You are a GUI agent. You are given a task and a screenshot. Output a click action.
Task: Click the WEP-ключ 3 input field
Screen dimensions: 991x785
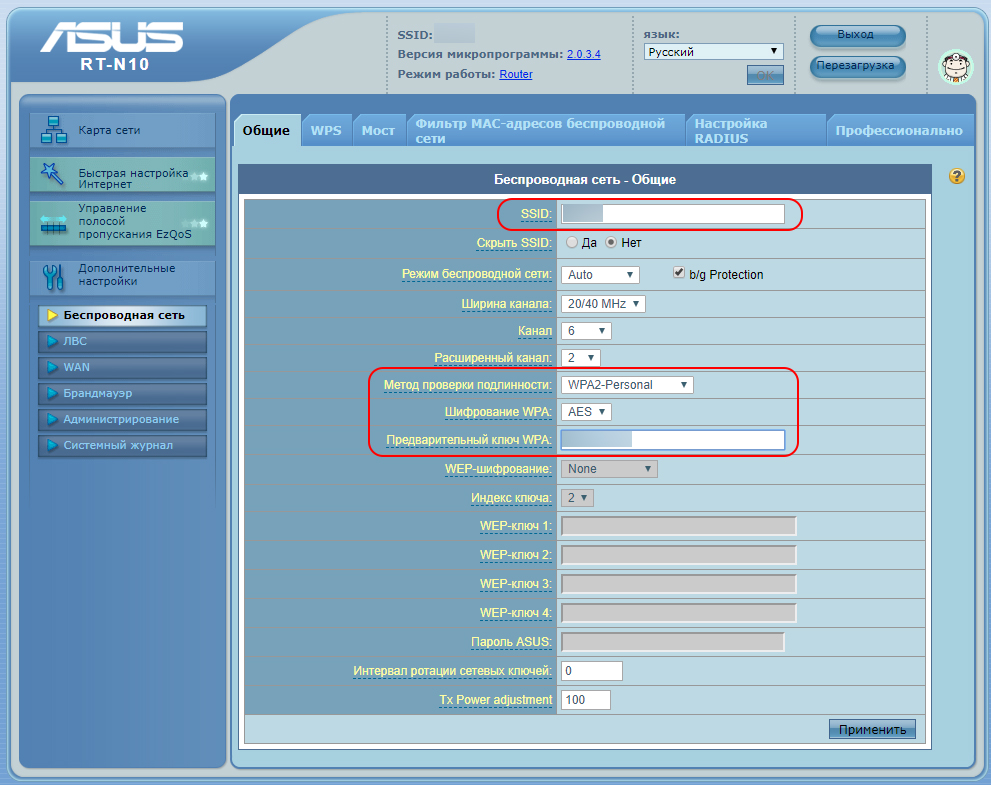(679, 584)
